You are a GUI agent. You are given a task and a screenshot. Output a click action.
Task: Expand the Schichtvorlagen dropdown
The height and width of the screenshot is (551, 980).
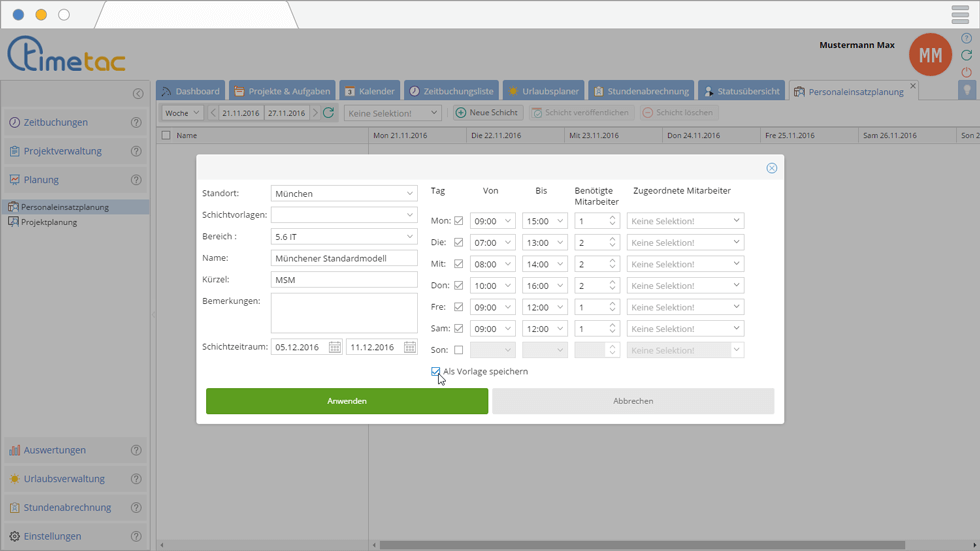pos(343,215)
